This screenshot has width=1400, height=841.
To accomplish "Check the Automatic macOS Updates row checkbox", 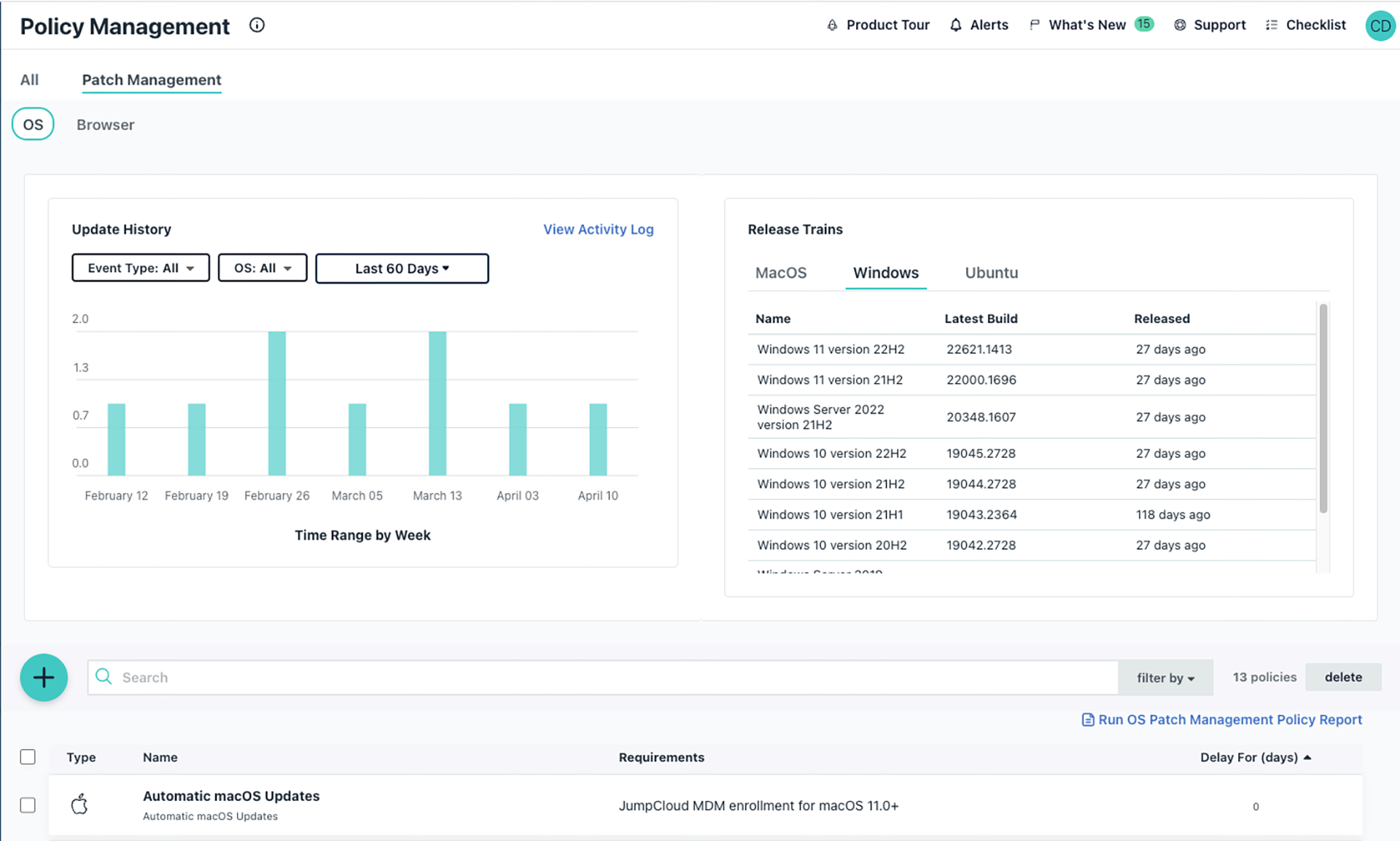I will [x=28, y=805].
